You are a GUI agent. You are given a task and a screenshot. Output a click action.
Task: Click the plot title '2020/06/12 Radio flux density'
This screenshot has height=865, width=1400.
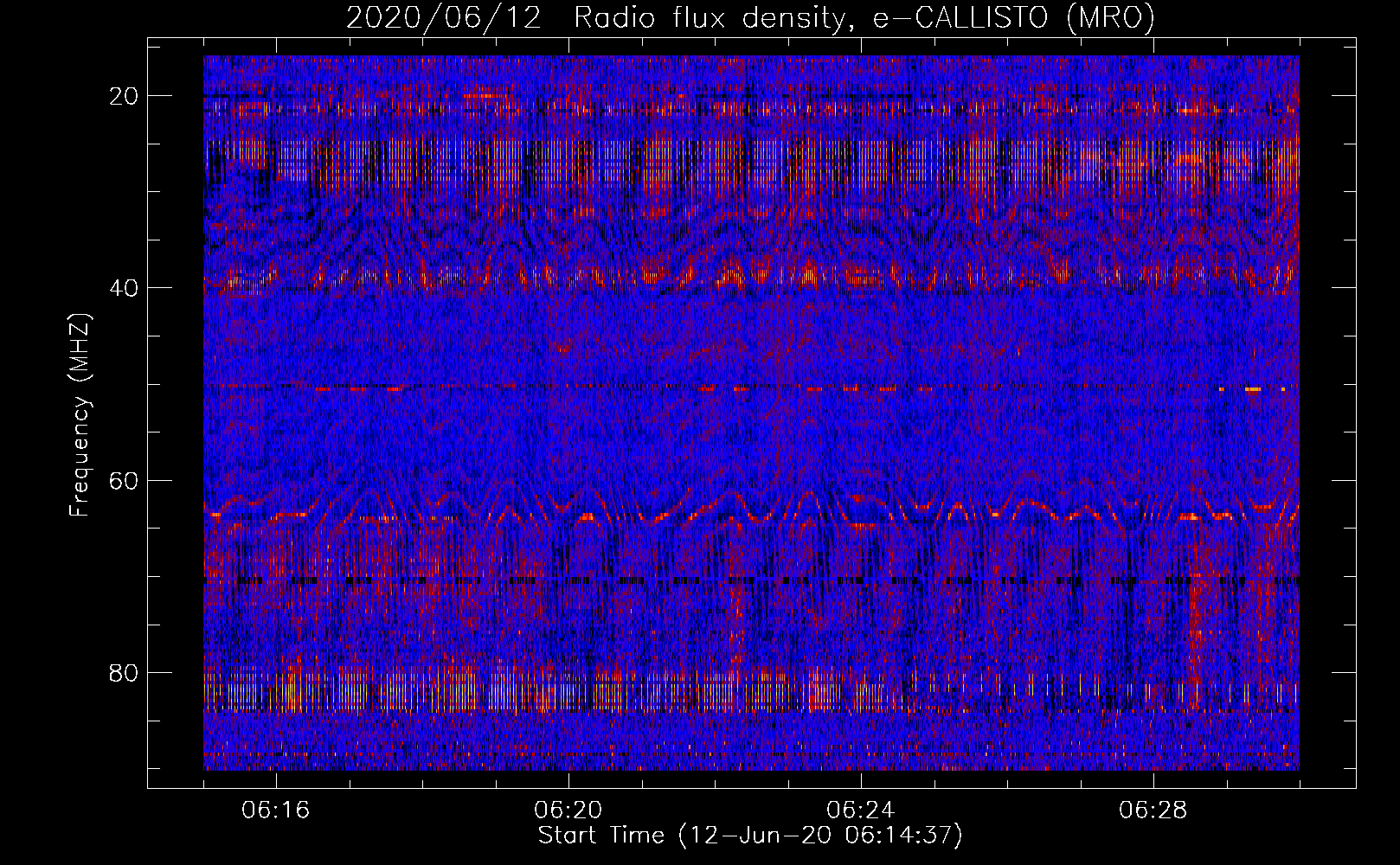(x=751, y=18)
